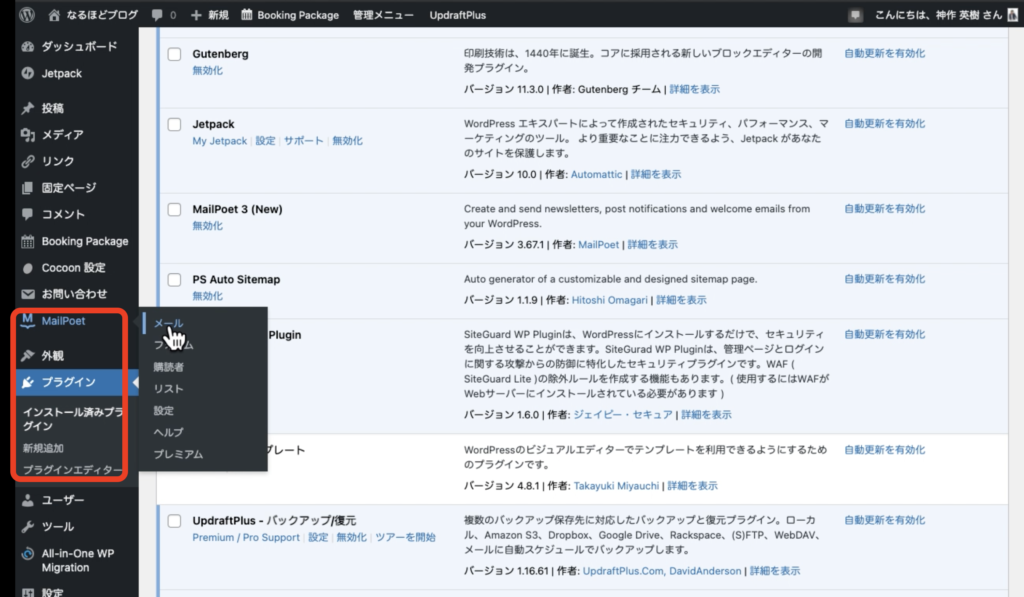Open the notification icon near the greeting
The image size is (1024, 597).
[x=856, y=15]
